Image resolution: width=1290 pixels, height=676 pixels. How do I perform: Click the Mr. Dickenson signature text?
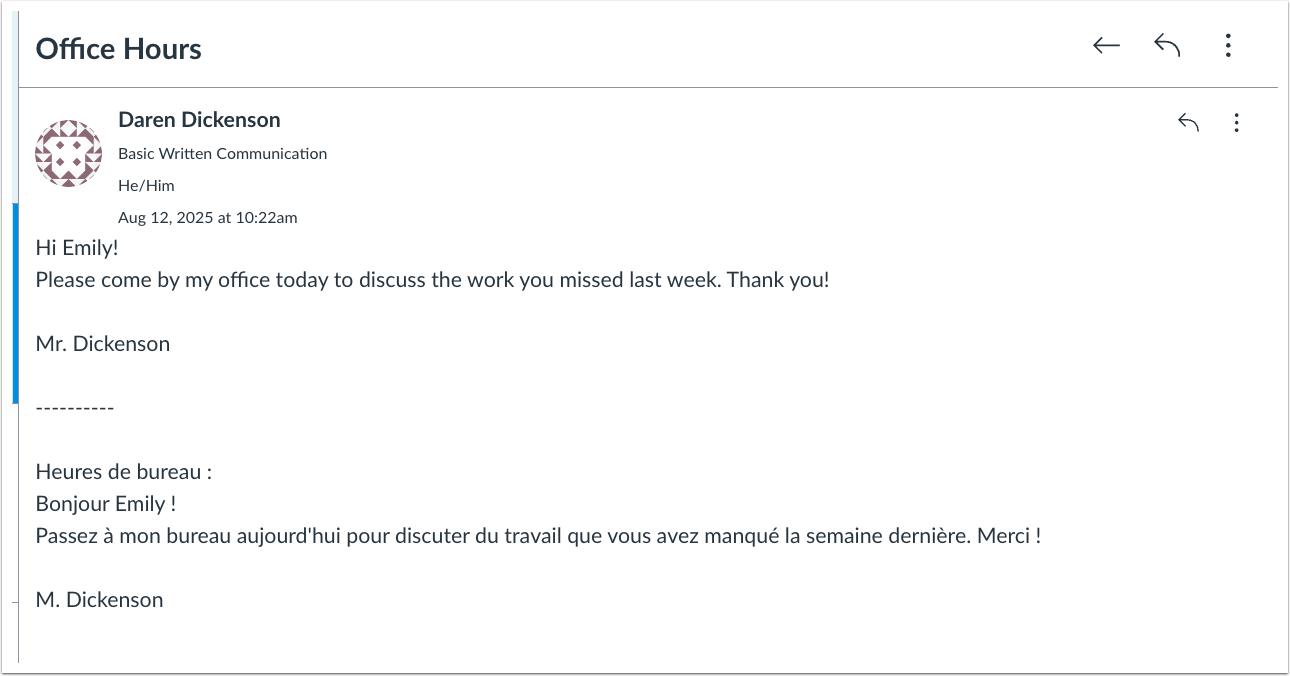[102, 343]
